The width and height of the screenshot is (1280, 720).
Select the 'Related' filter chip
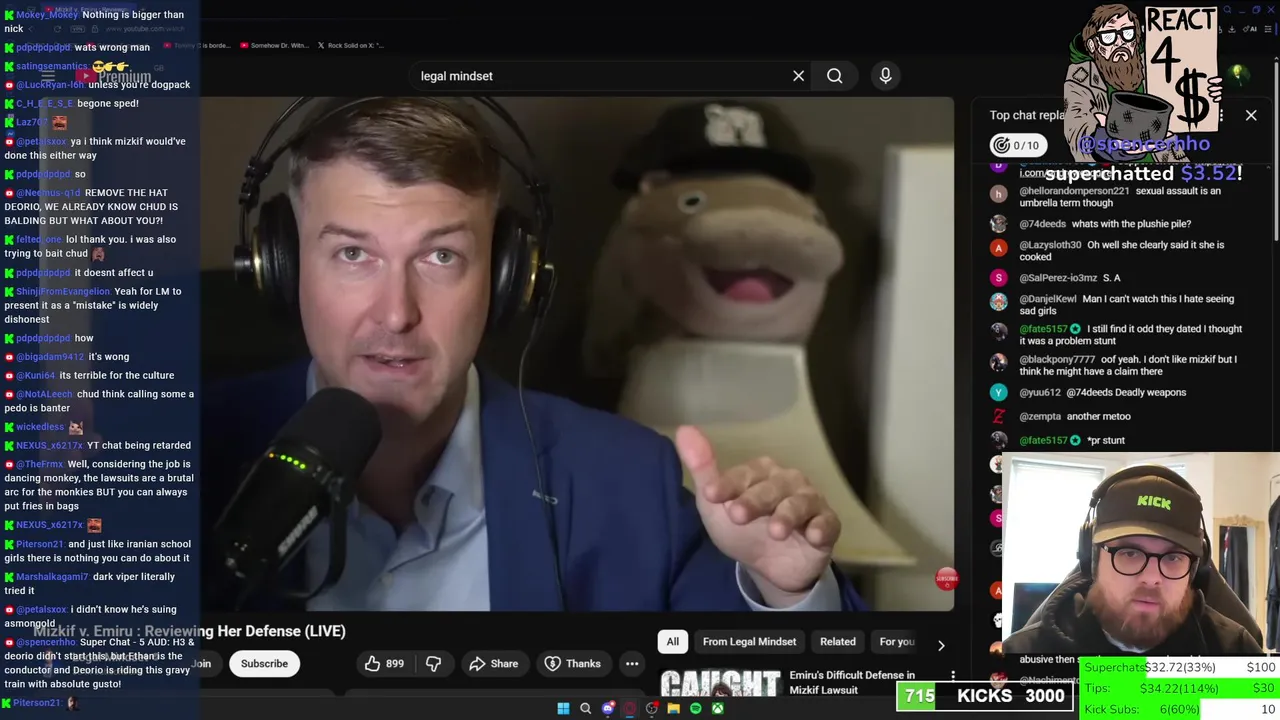838,642
